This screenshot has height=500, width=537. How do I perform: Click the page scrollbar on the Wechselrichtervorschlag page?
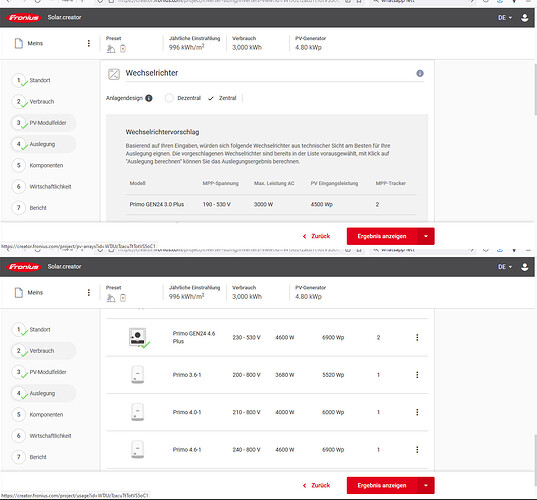pyautogui.click(x=535, y=89)
